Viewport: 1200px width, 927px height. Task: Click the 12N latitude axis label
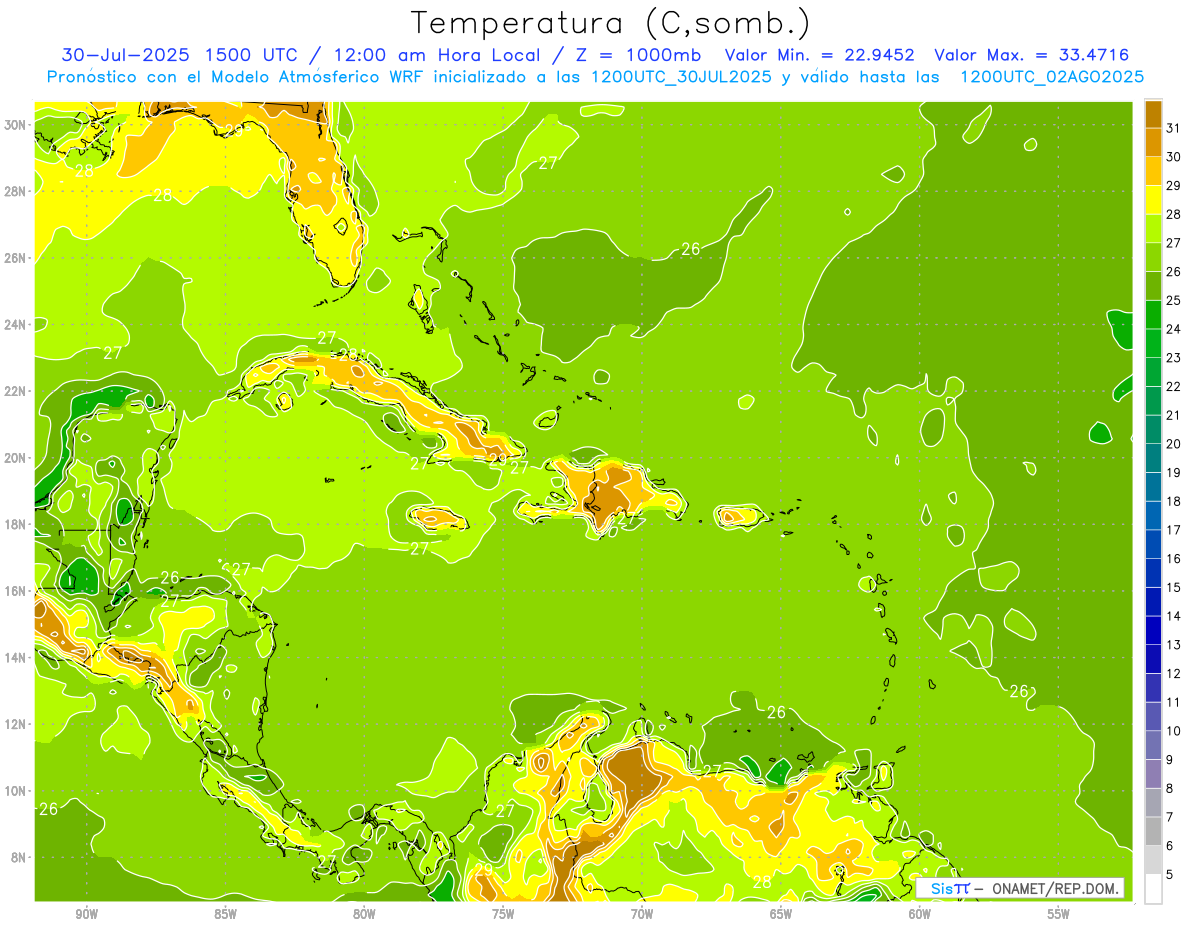click(16, 724)
